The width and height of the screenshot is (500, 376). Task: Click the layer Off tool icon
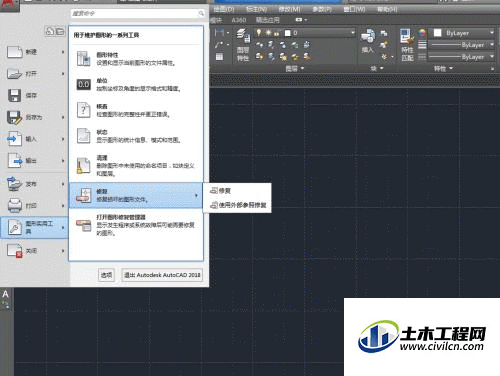(x=259, y=44)
